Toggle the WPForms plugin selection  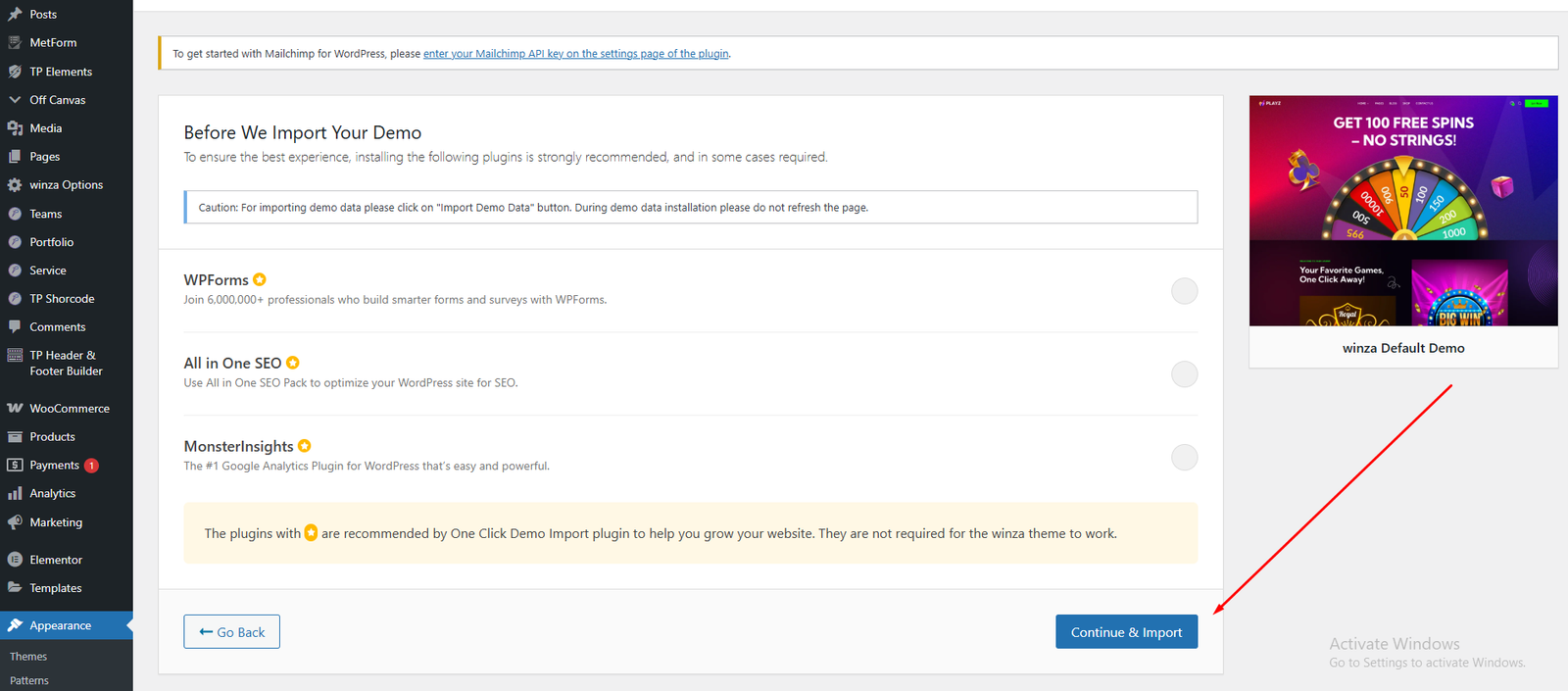tap(1185, 291)
